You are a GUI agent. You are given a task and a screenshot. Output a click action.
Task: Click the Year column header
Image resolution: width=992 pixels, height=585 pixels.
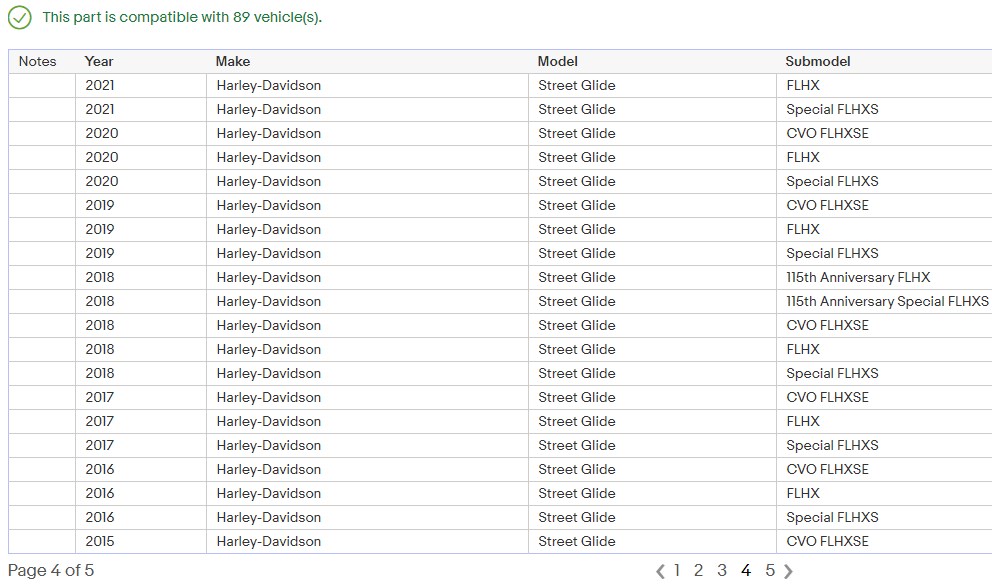coord(99,61)
